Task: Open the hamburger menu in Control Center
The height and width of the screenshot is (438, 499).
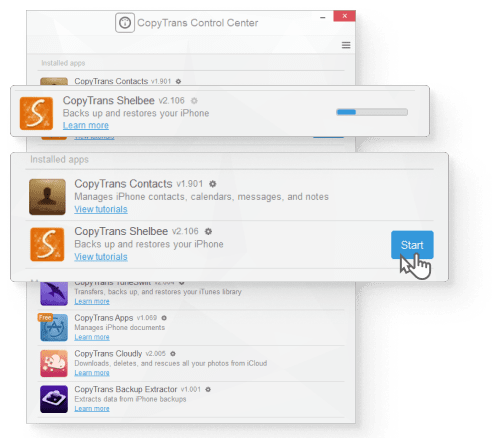Action: click(x=346, y=45)
